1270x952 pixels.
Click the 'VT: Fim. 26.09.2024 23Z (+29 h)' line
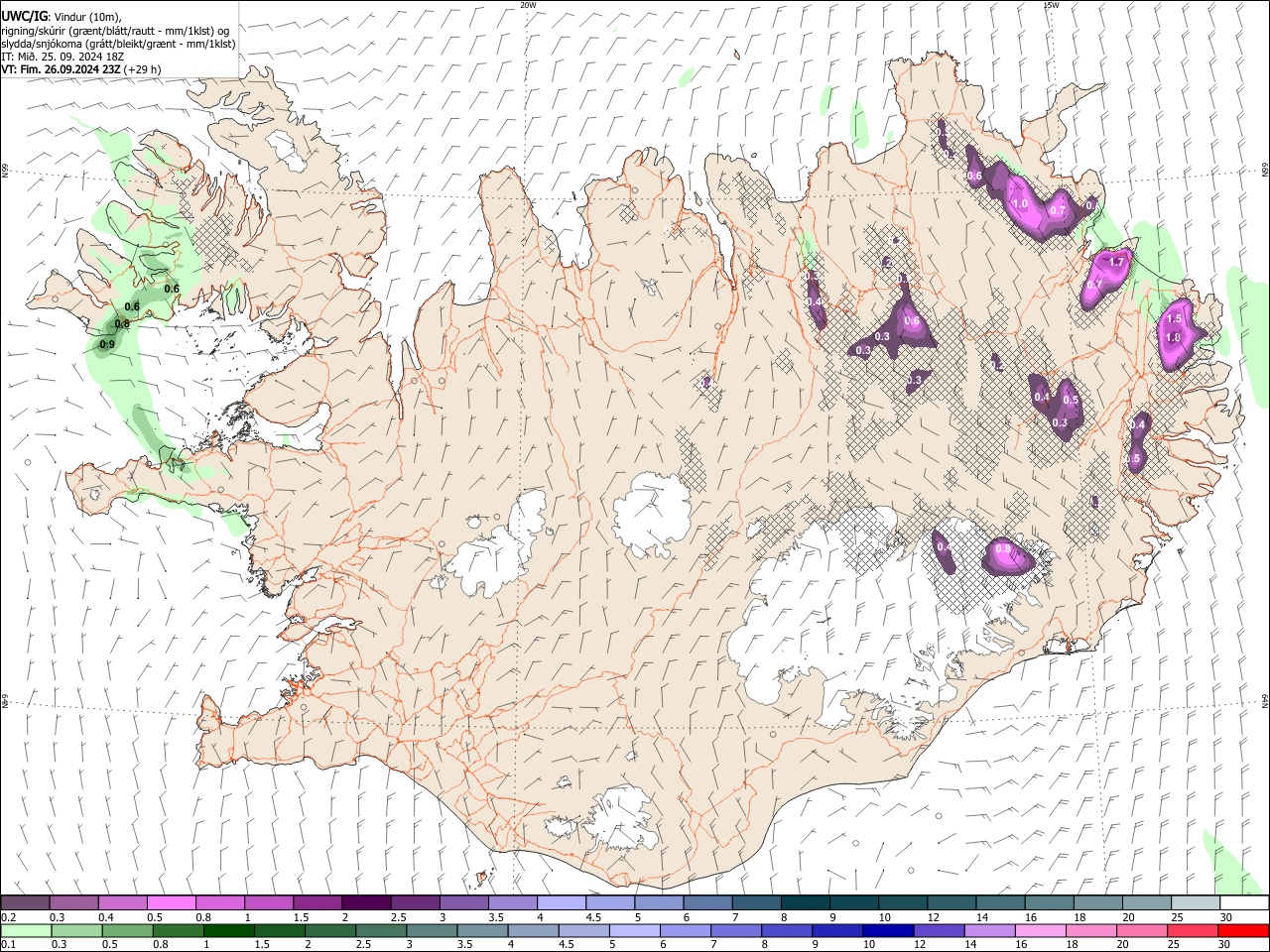80,69
